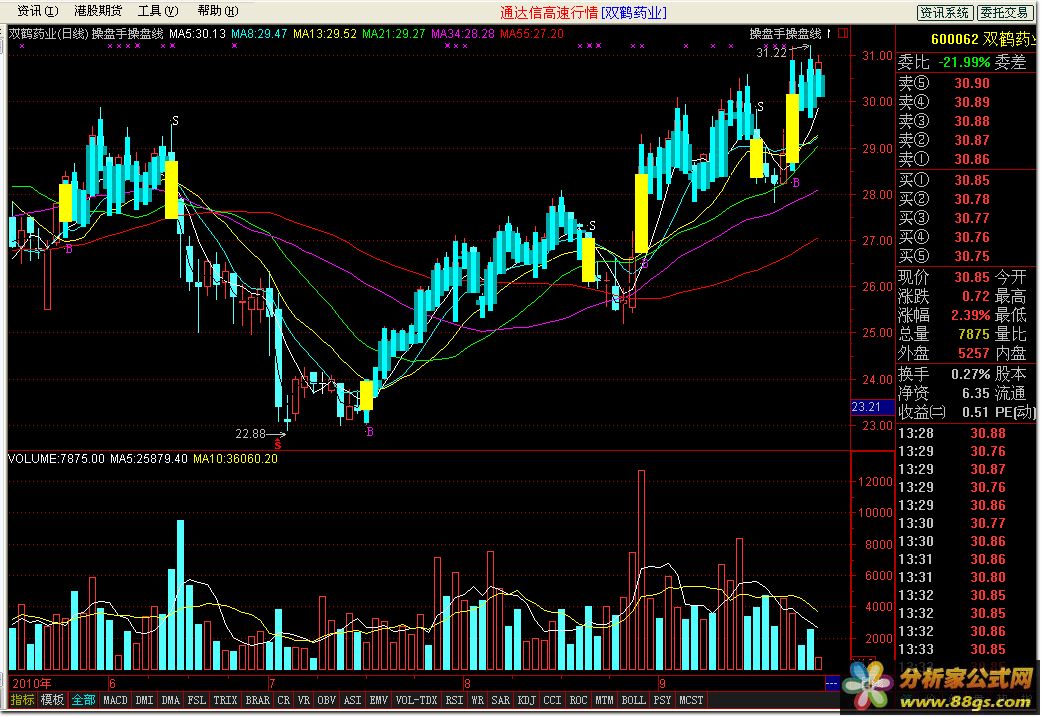Switch to the EMV indicator tab
This screenshot has height=717, width=1042.
pyautogui.click(x=378, y=700)
